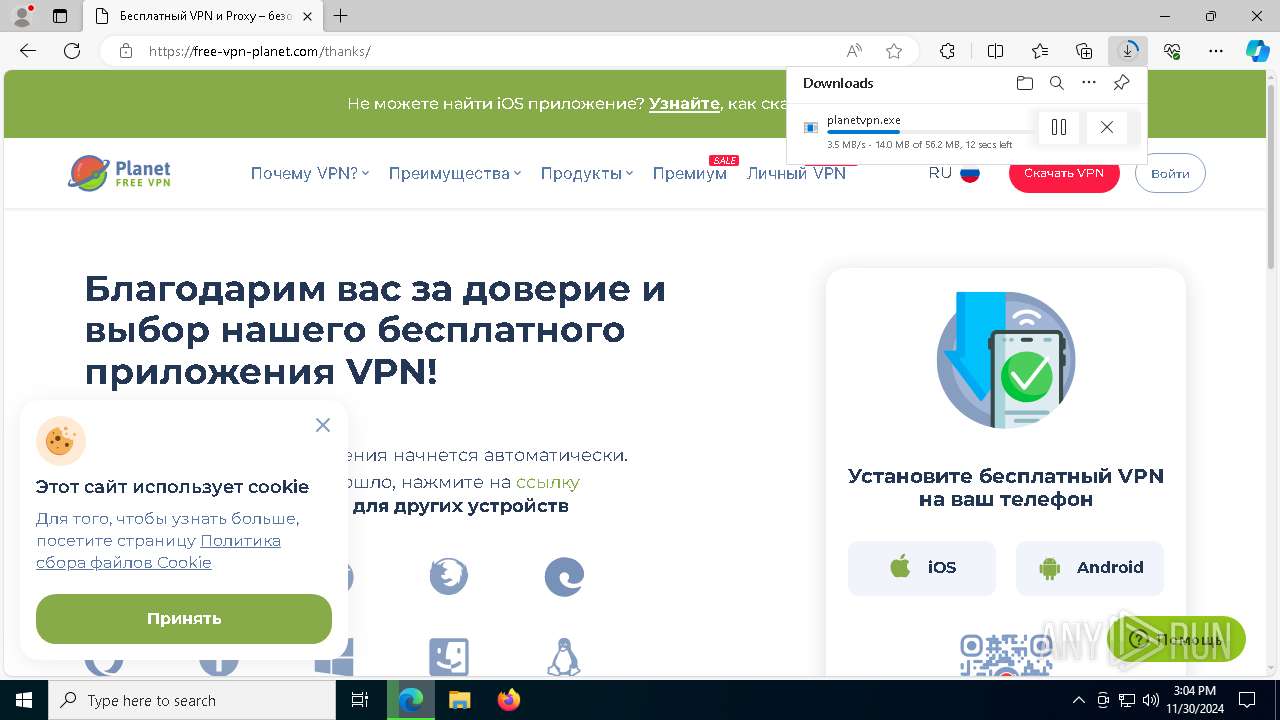
Task: Open the Copilot sidebar icon
Action: point(1258,51)
